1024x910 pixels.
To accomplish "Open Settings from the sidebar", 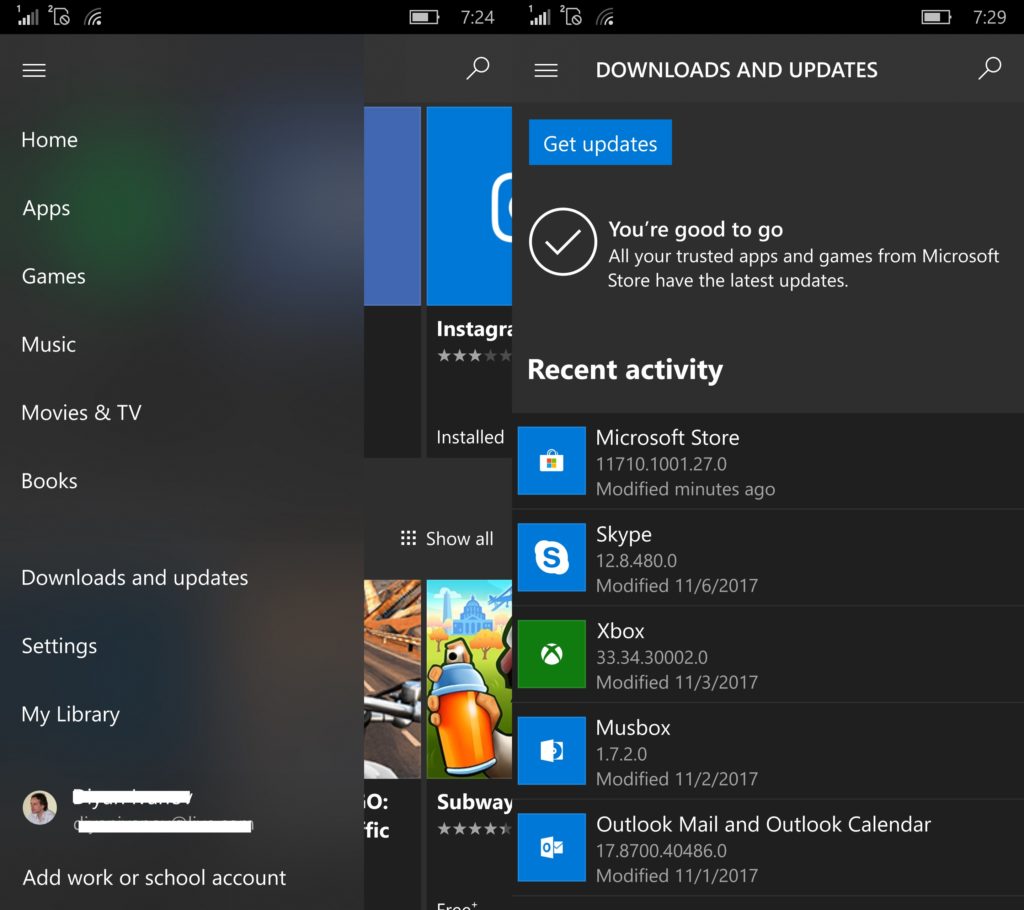I will coord(58,646).
